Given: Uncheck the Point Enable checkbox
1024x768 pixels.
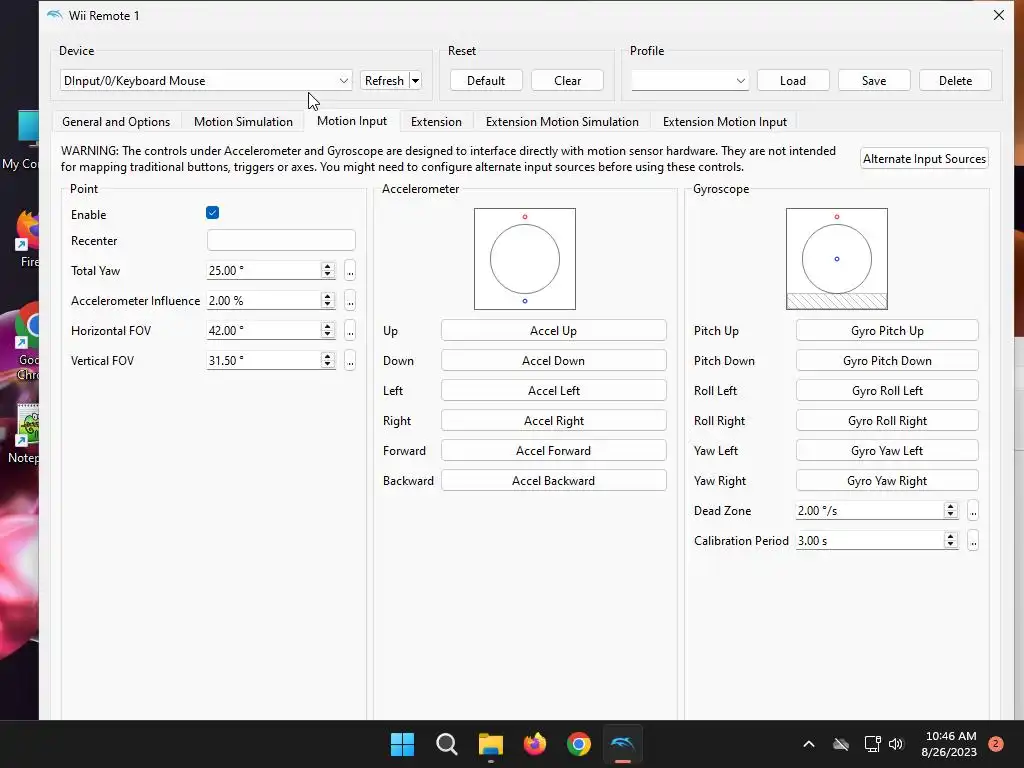Looking at the screenshot, I should pos(212,213).
